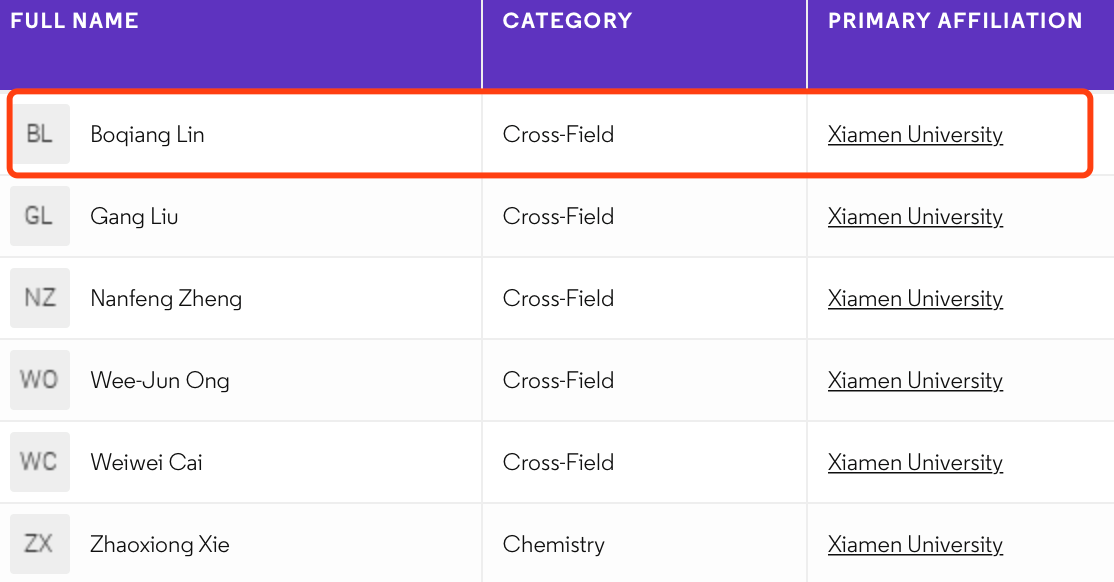Click the GL avatar badge

click(40, 216)
